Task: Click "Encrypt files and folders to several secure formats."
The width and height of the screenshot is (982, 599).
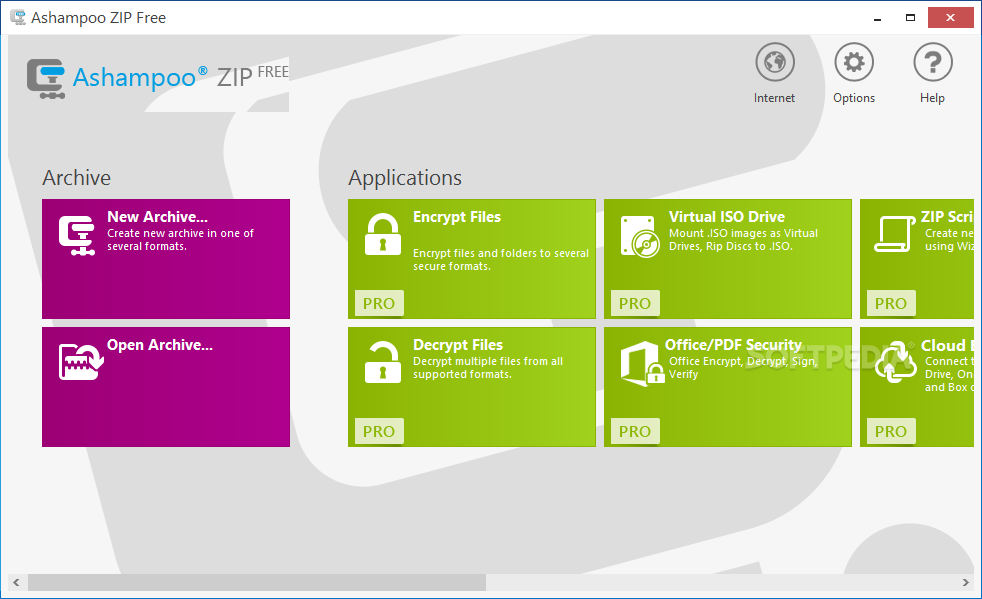Action: click(500, 260)
